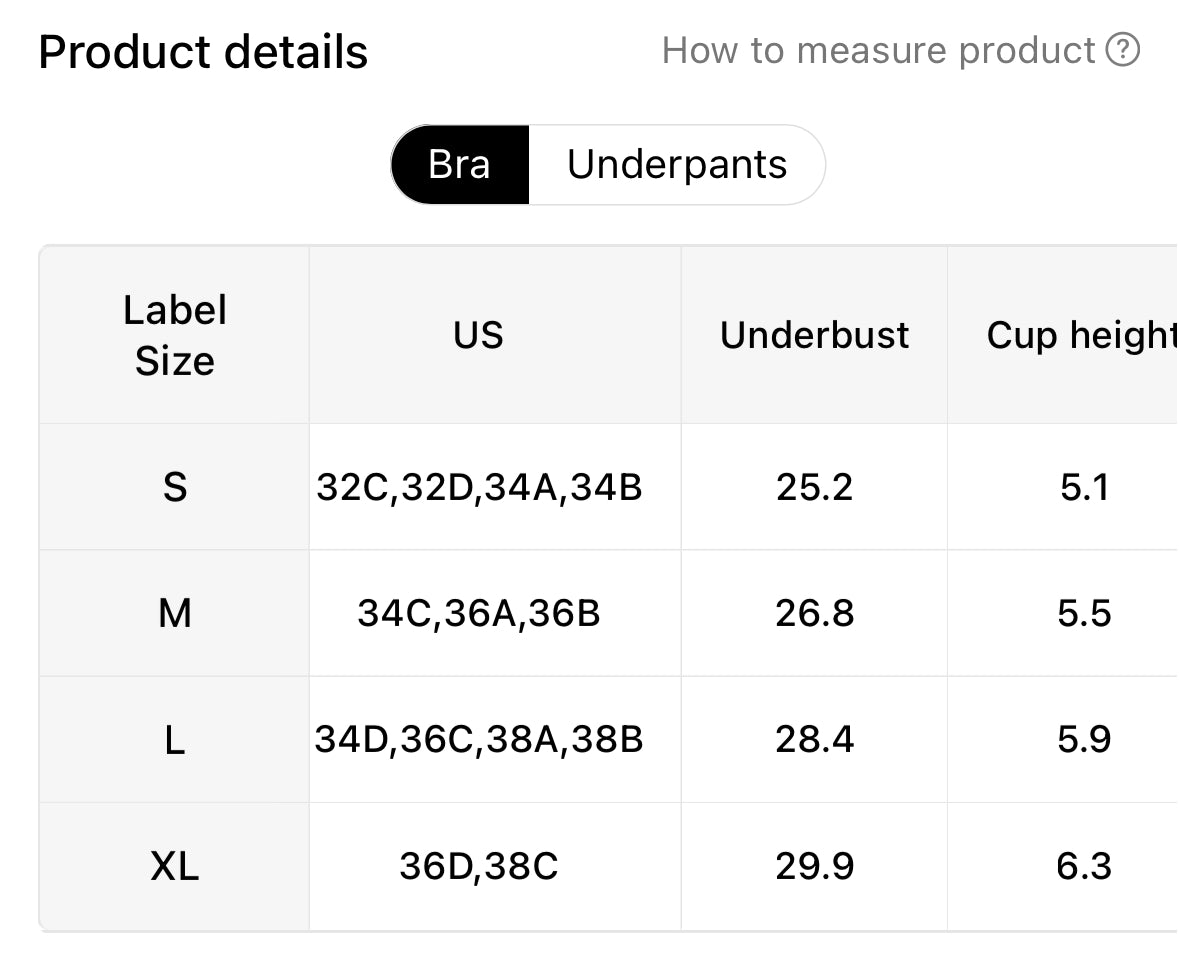Screen dimensions: 1179x962
Task: Click the Underbust column header
Action: pos(814,335)
